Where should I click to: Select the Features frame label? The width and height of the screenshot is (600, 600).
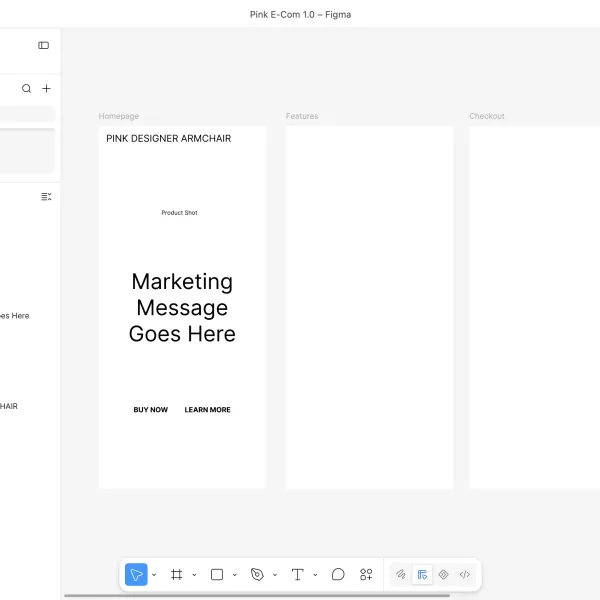(302, 116)
